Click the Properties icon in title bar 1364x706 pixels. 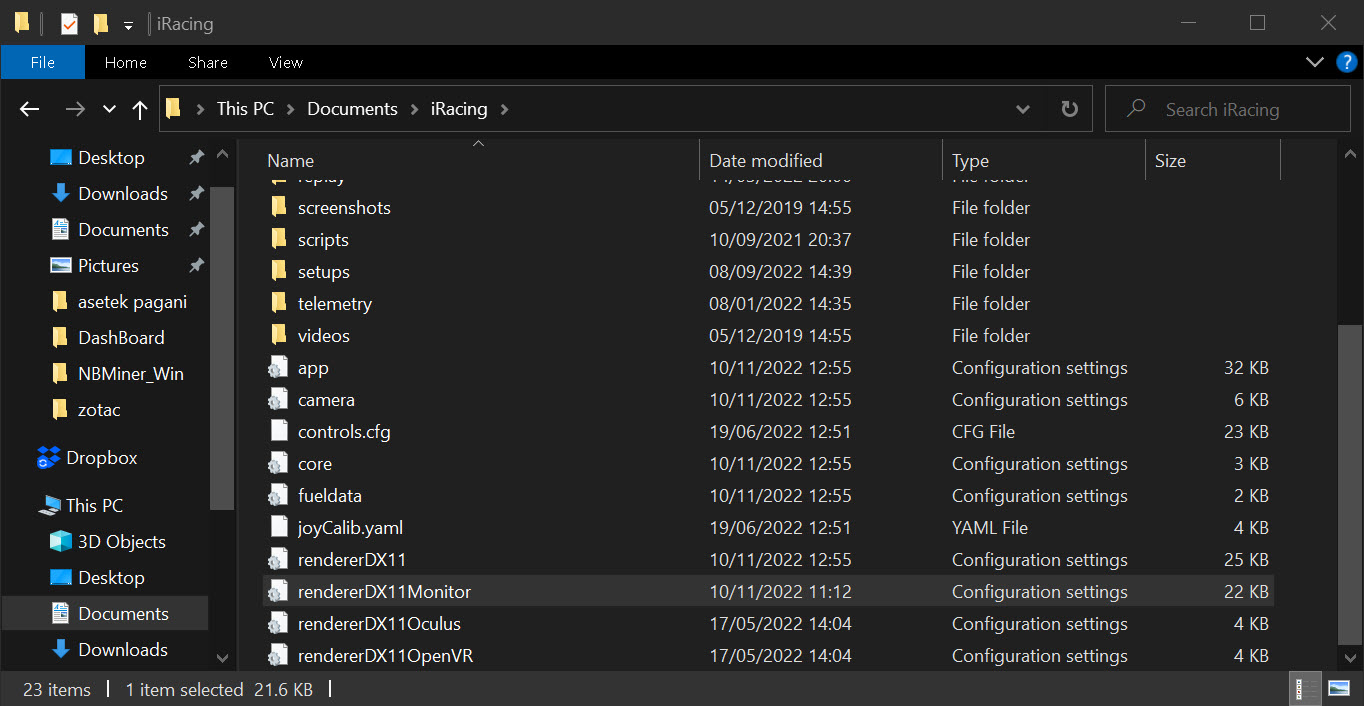(69, 23)
